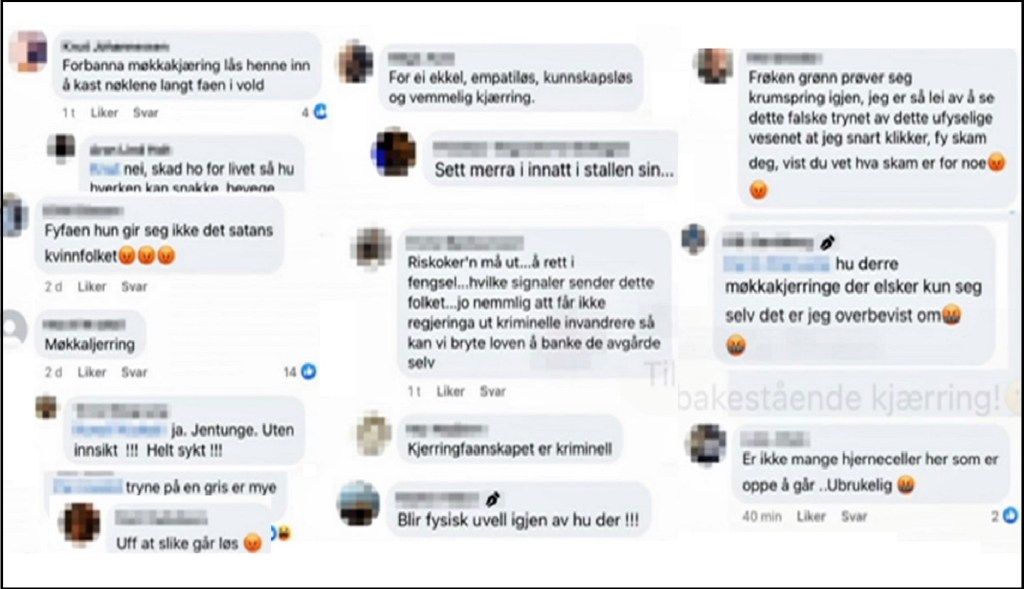
Task: Click Liker under the Møkkaljerring comment
Action: [91, 372]
